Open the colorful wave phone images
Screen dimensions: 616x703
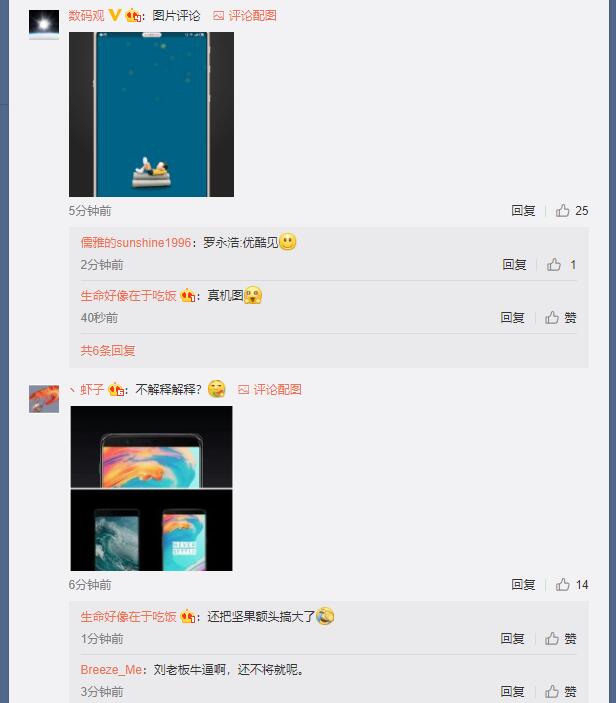point(152,488)
